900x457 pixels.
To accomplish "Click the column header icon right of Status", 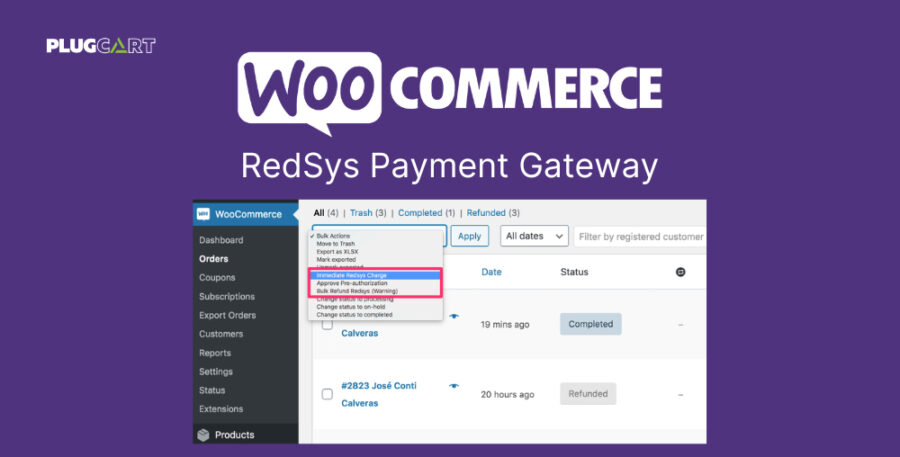I will click(681, 272).
